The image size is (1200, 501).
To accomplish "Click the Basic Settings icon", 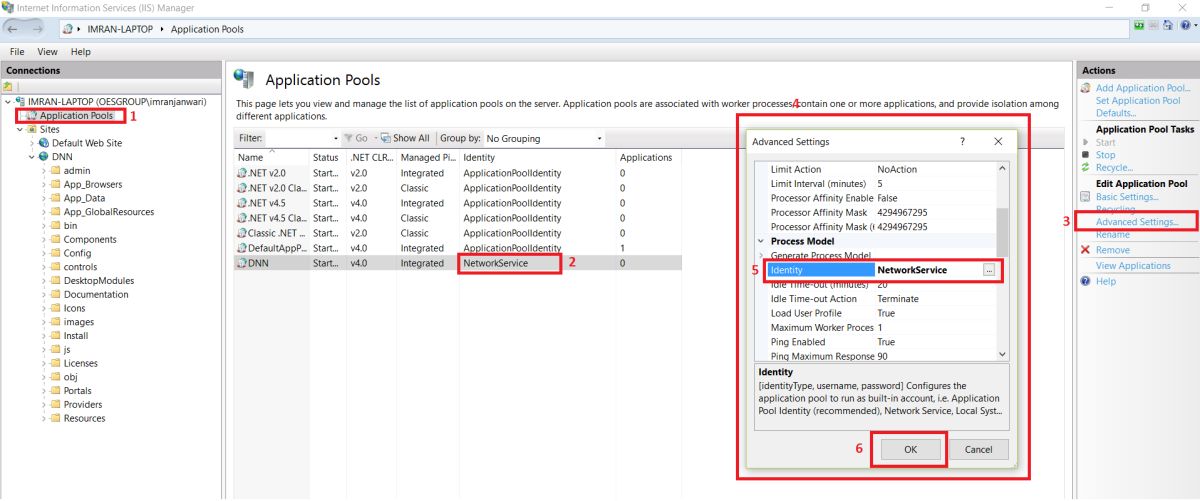I will click(x=1085, y=196).
